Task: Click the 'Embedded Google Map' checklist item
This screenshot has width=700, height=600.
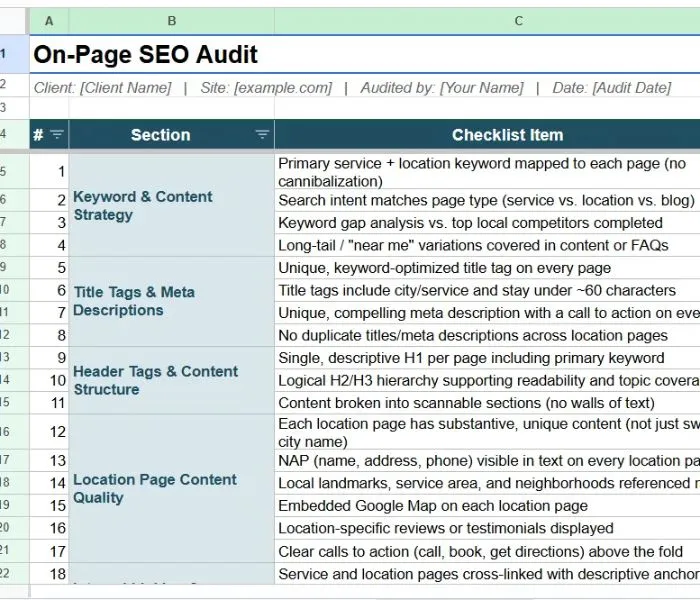Action: pos(487,506)
